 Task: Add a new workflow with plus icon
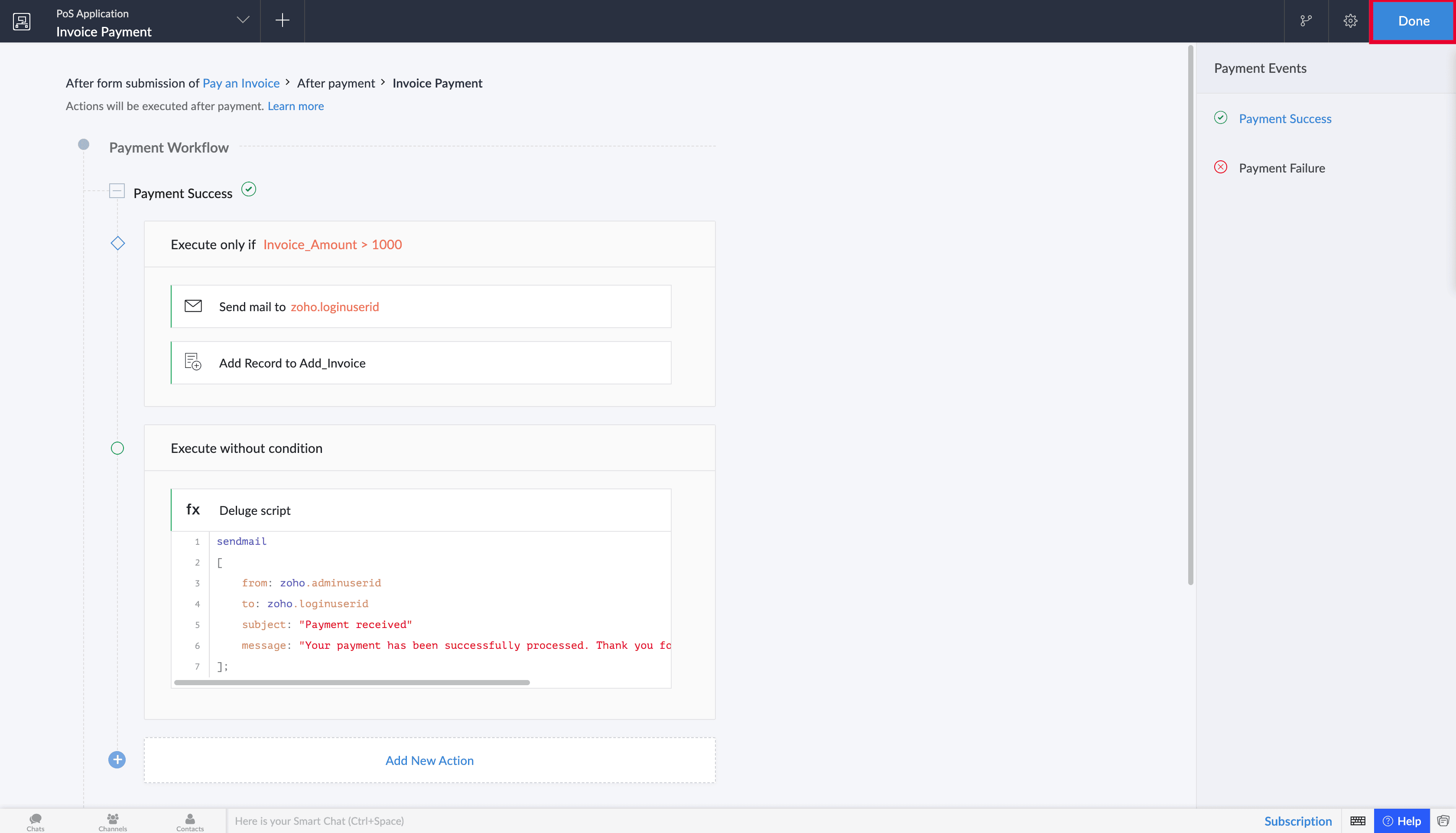point(283,21)
